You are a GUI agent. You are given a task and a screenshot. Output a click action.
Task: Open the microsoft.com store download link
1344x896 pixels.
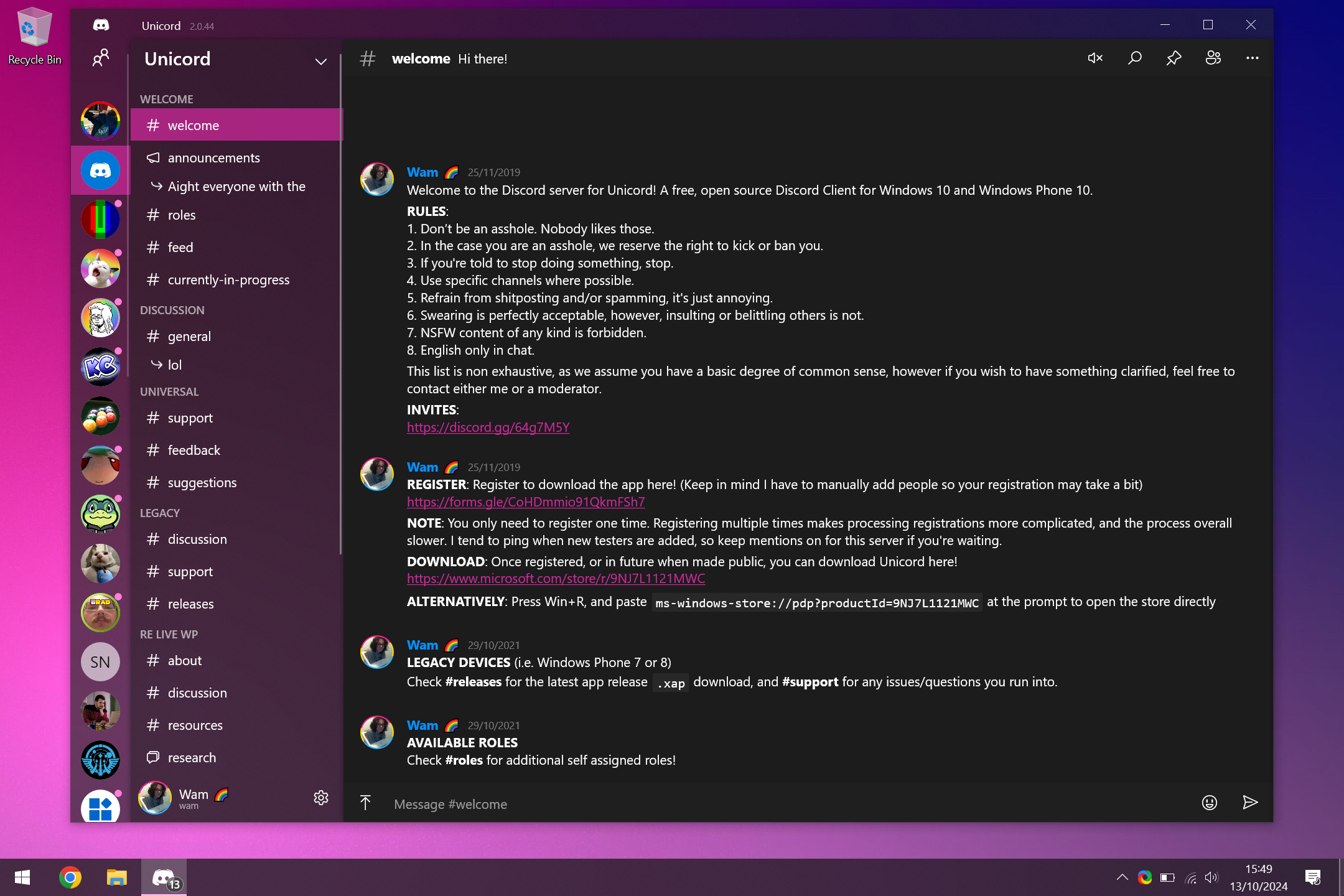(x=556, y=578)
